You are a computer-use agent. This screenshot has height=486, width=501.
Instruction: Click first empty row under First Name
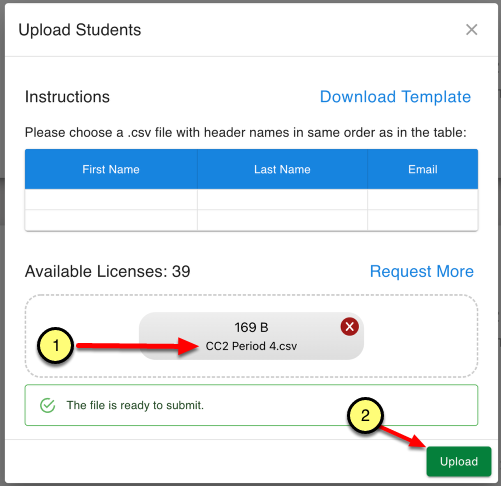(111, 199)
